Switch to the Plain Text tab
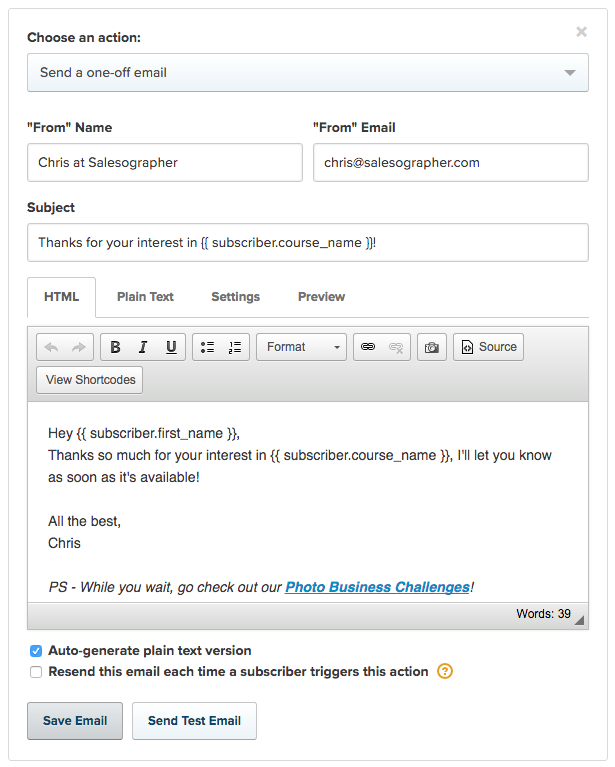The height and width of the screenshot is (767, 615). pyautogui.click(x=145, y=297)
